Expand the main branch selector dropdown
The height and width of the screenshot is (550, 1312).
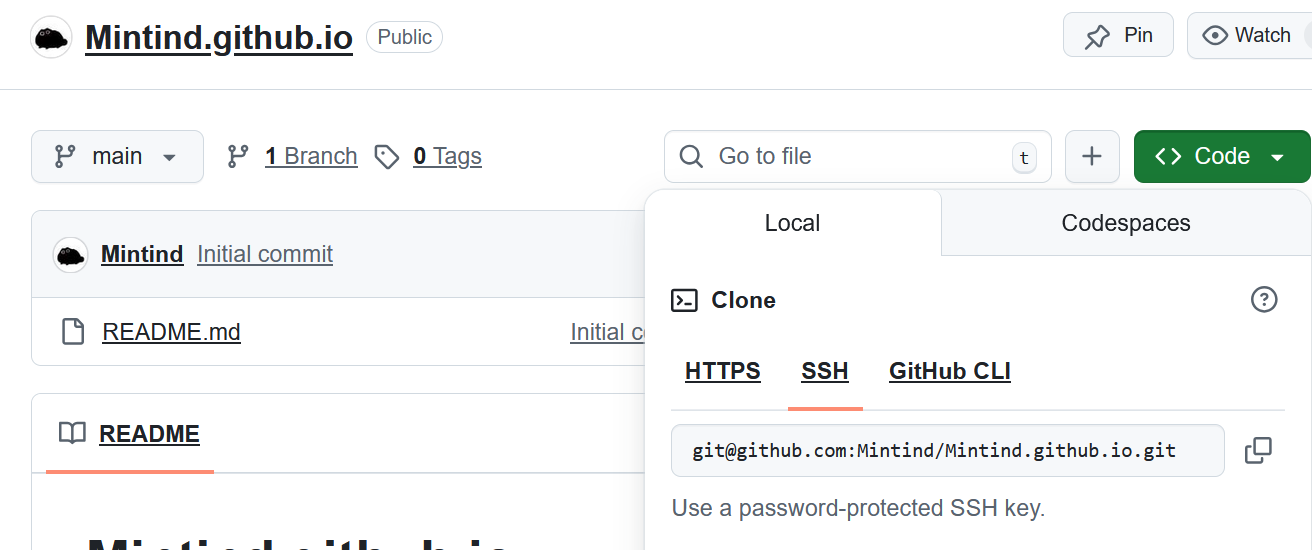click(117, 157)
